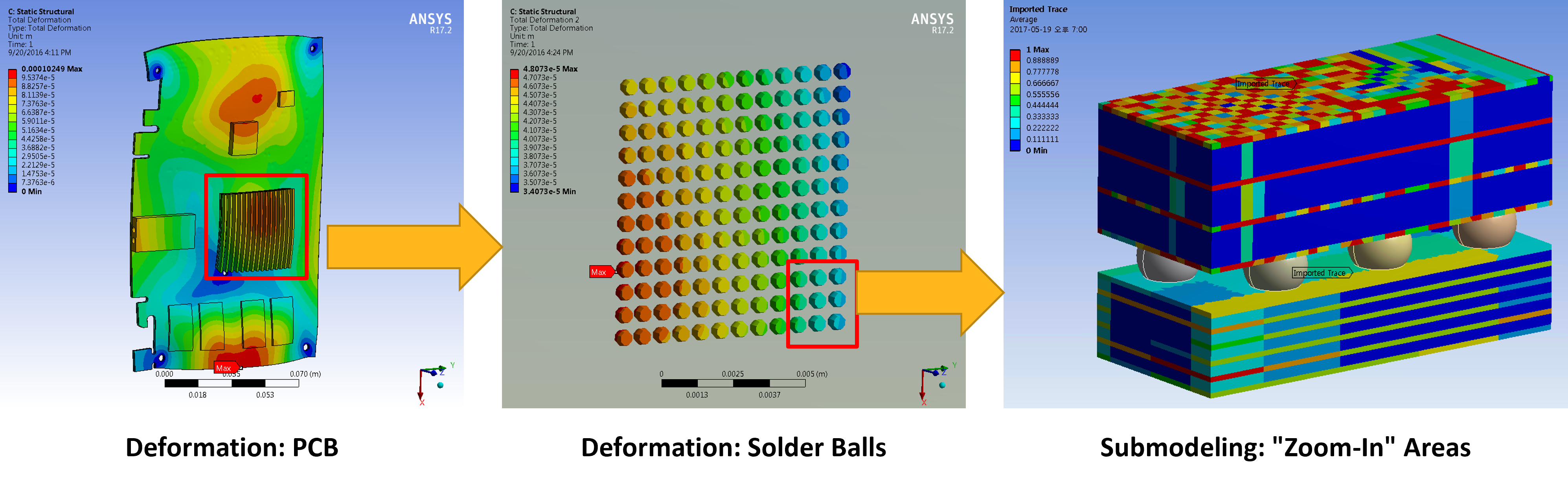Image resolution: width=1568 pixels, height=481 pixels.
Task: Pick the red 4.8073e-5 Max legend swatch
Action: 515,73
